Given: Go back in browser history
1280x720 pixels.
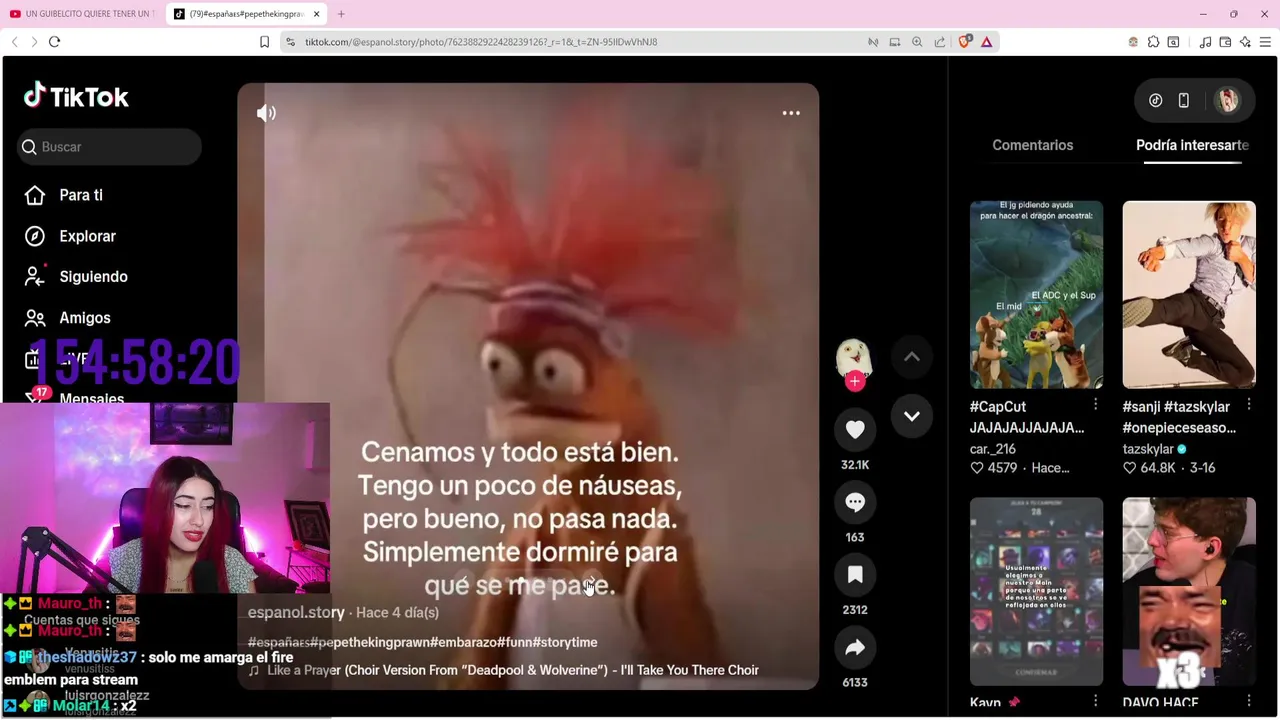Looking at the screenshot, I should click(x=15, y=42).
